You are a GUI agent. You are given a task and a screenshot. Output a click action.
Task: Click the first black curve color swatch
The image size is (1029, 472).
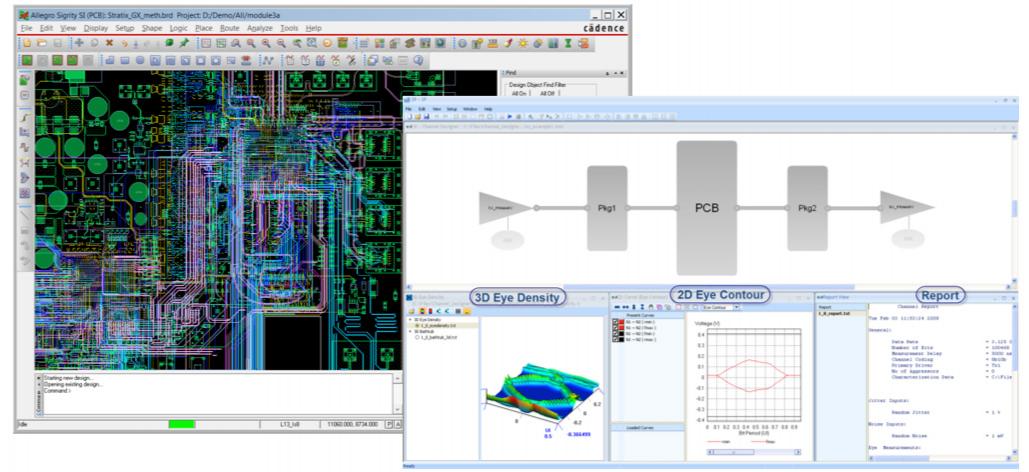tap(621, 333)
